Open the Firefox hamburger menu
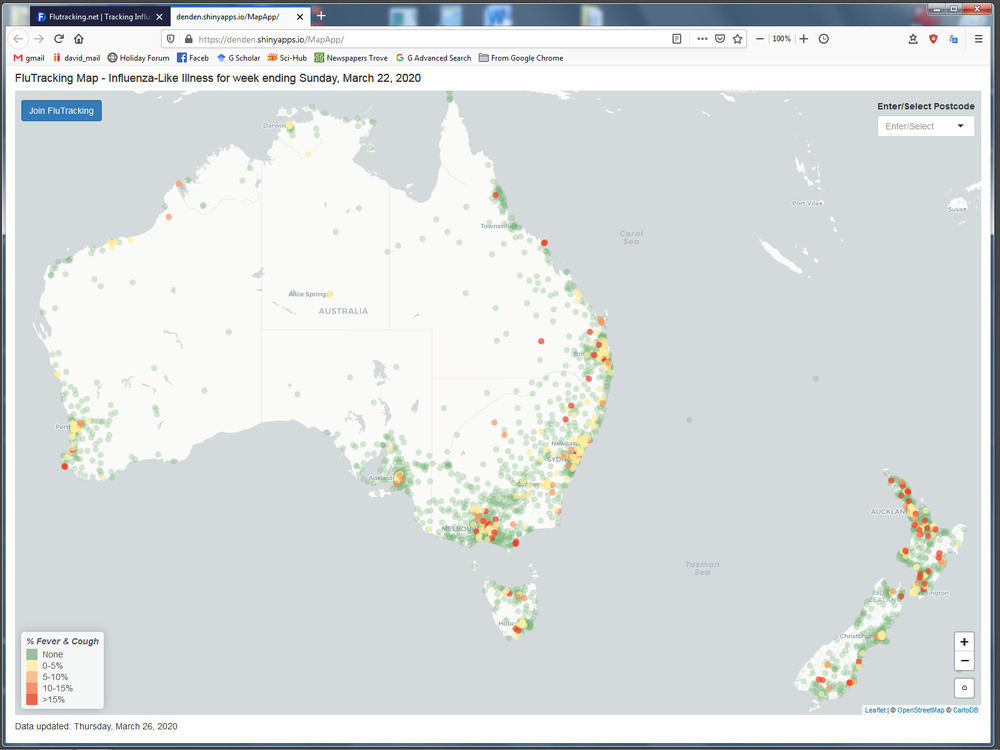The height and width of the screenshot is (750, 1000). click(978, 38)
